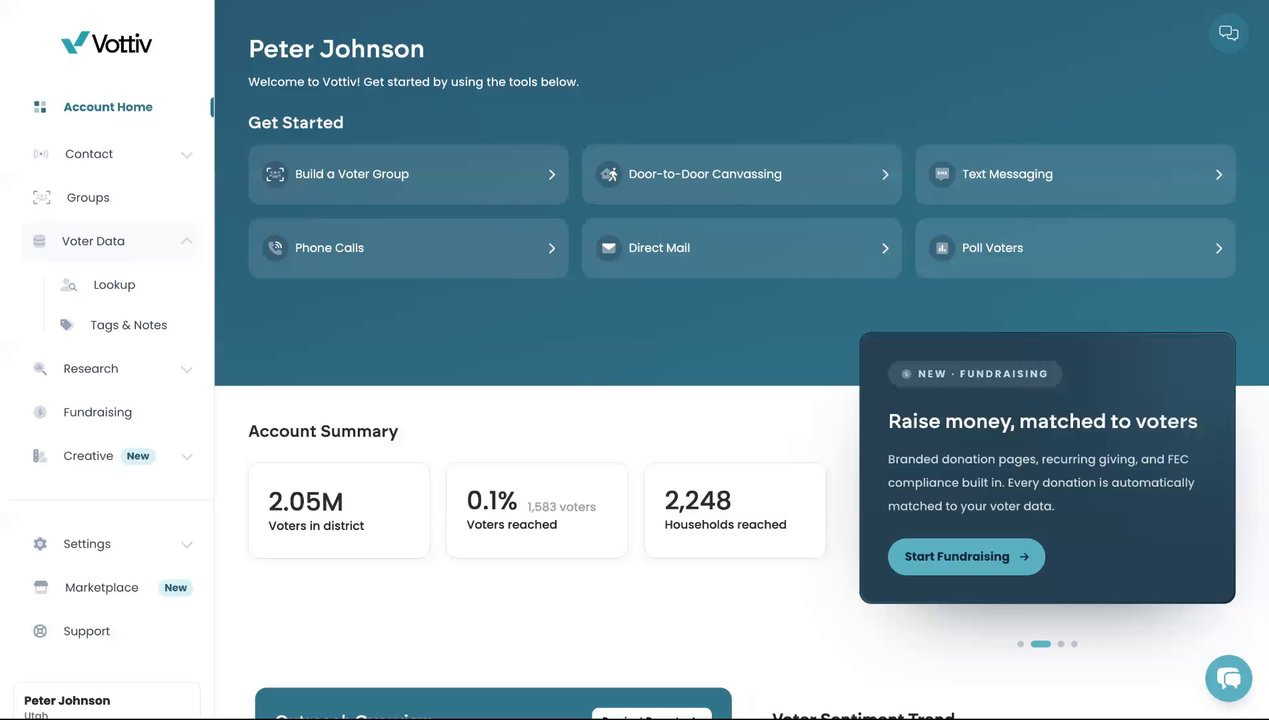
Task: Select the third carousel dot
Action: [x=1061, y=644]
